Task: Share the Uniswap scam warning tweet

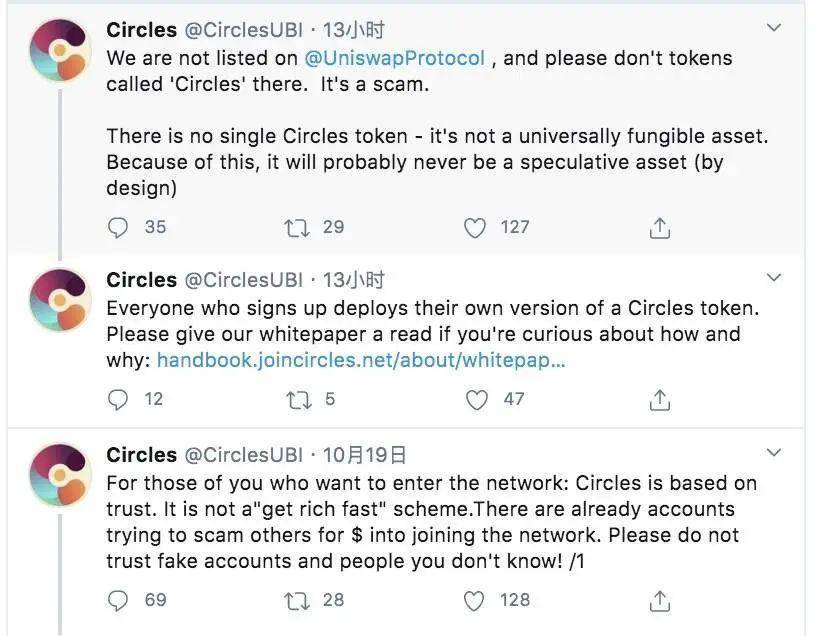Action: pyautogui.click(x=659, y=228)
